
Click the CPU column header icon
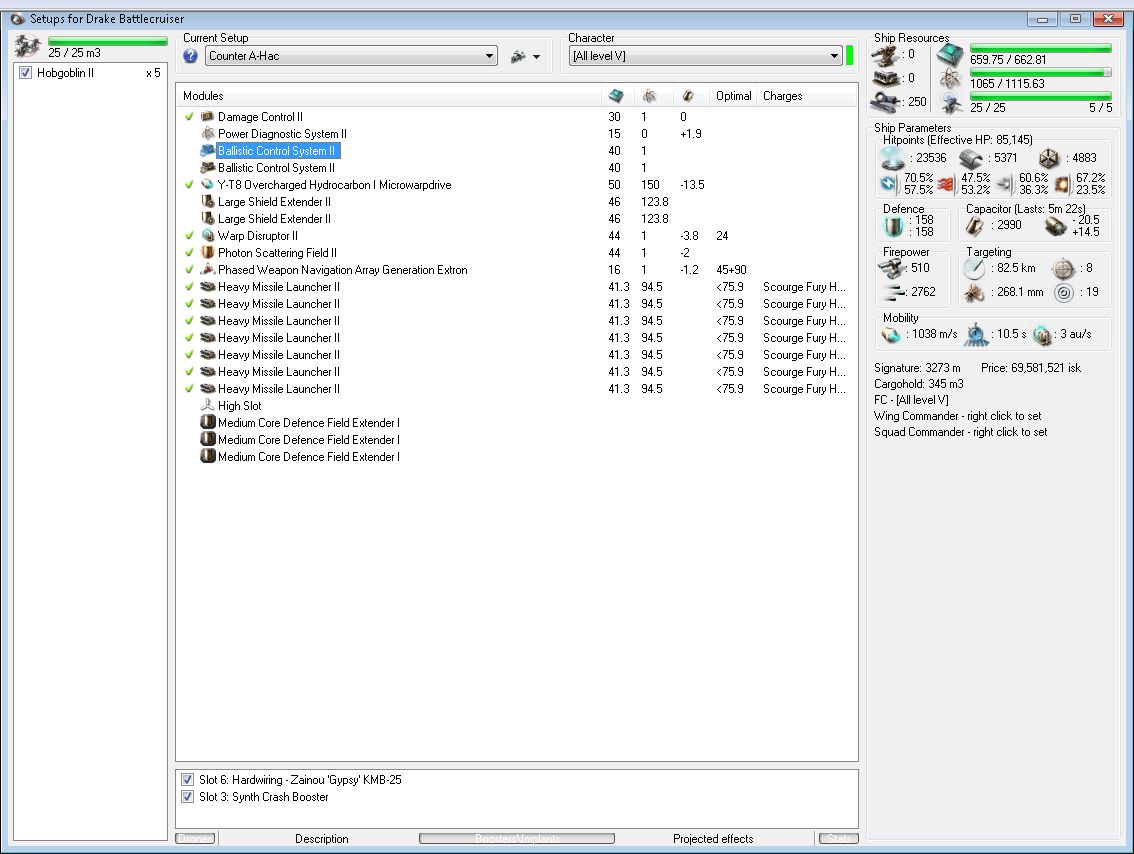click(616, 95)
